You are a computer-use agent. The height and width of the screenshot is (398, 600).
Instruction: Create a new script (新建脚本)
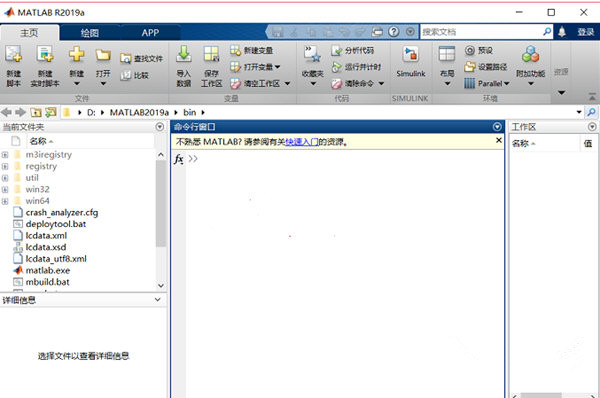[13, 65]
